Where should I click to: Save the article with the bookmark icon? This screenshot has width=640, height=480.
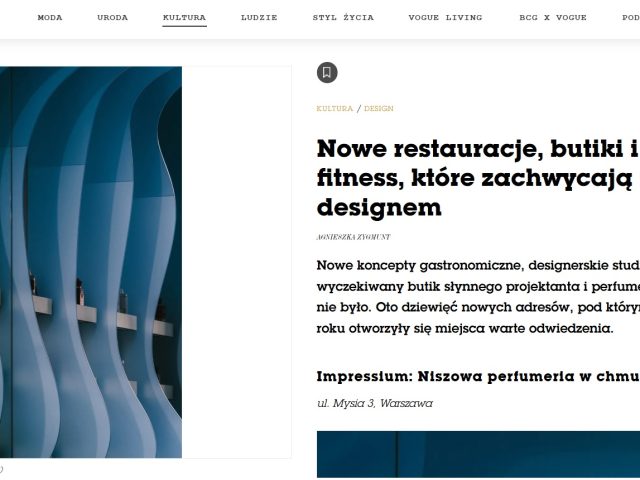327,73
